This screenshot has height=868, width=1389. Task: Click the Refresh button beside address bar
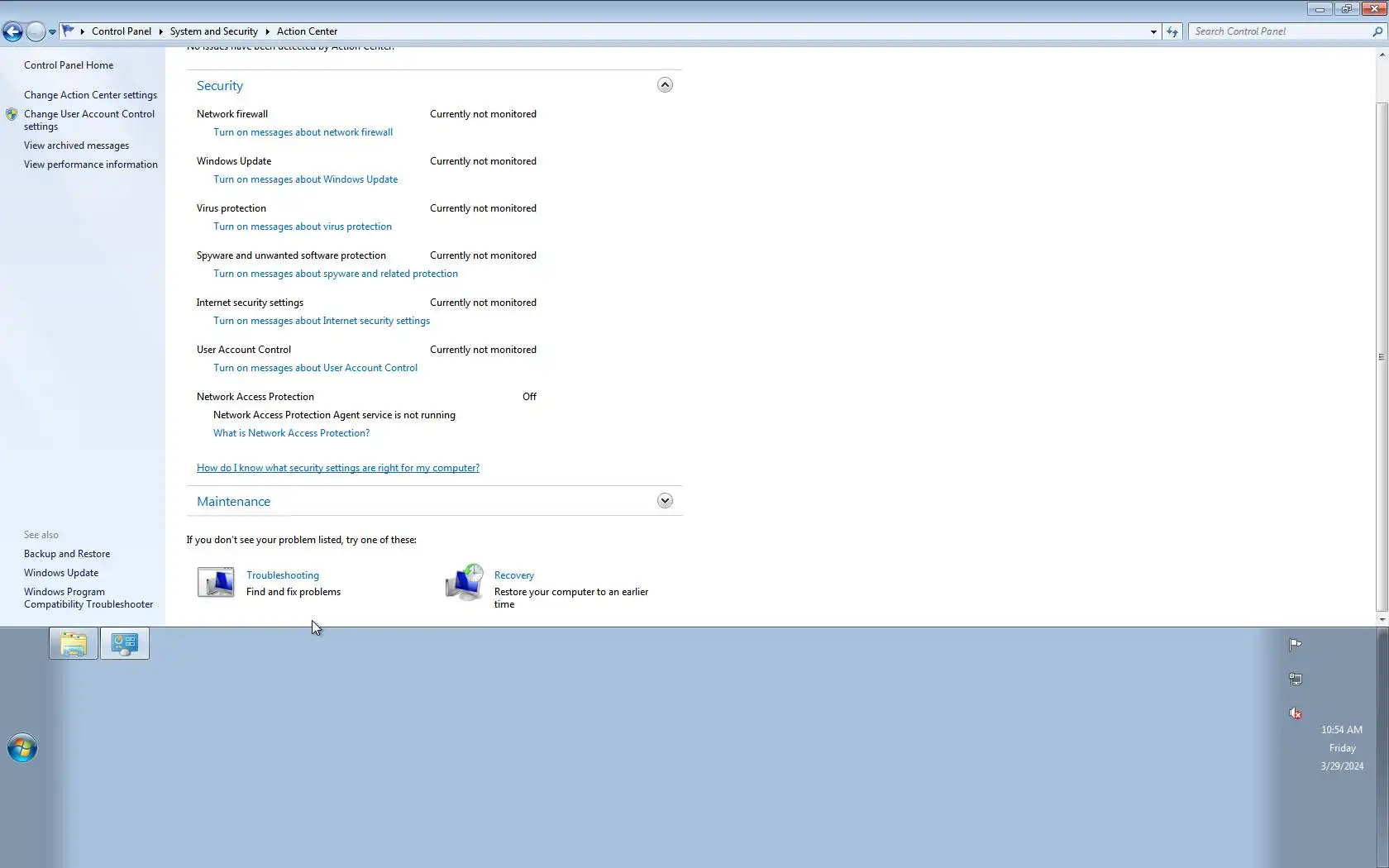(1172, 31)
